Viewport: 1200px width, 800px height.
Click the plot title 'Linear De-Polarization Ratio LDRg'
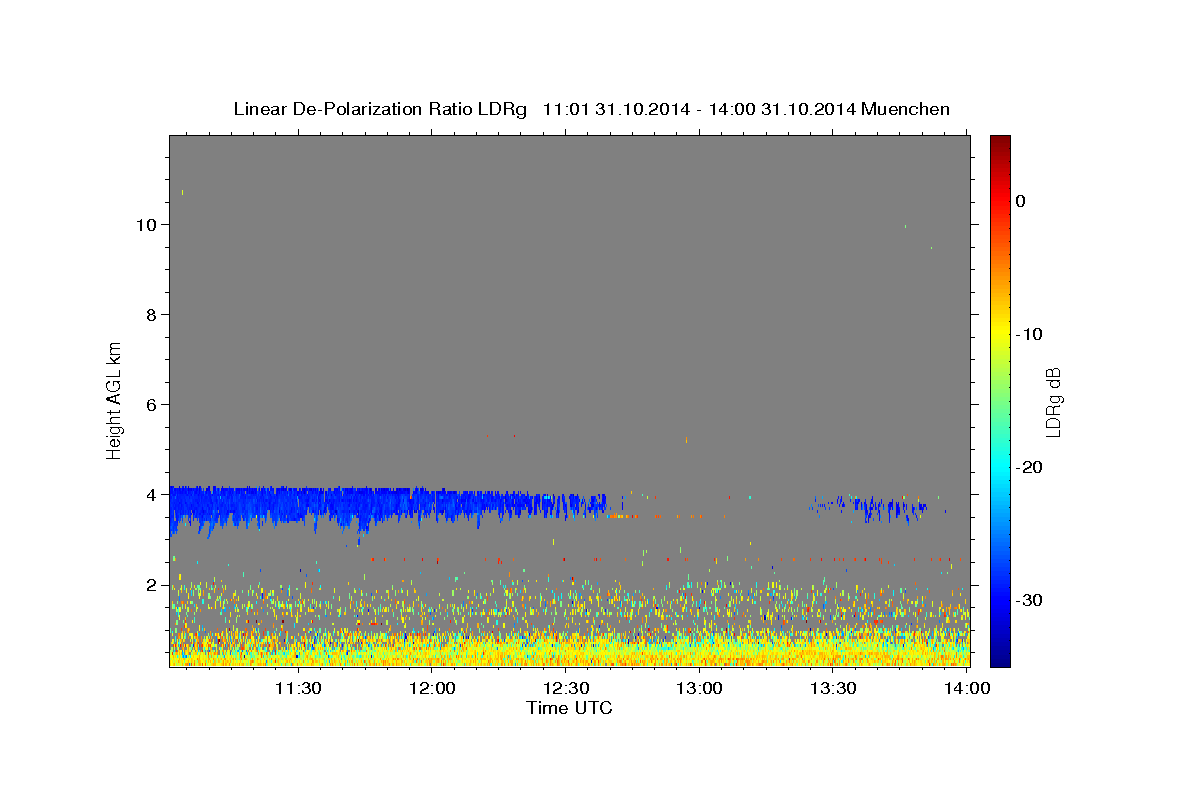click(x=380, y=109)
